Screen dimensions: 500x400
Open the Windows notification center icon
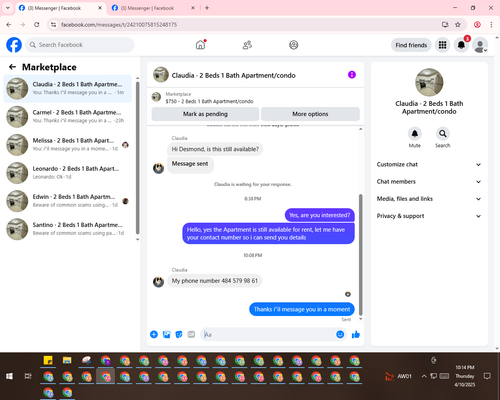point(487,376)
